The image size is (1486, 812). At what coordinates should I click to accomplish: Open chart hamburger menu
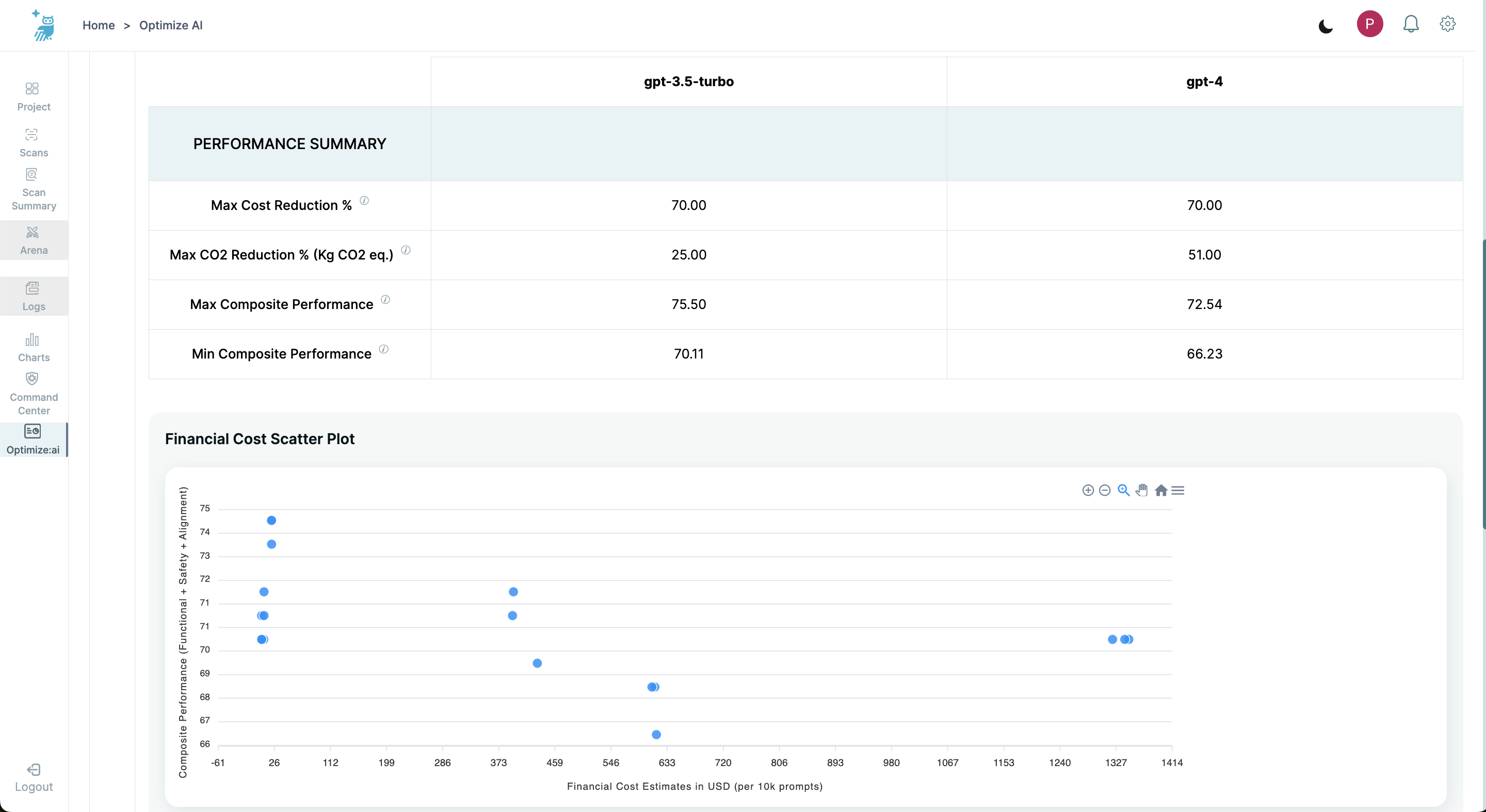tap(1178, 490)
